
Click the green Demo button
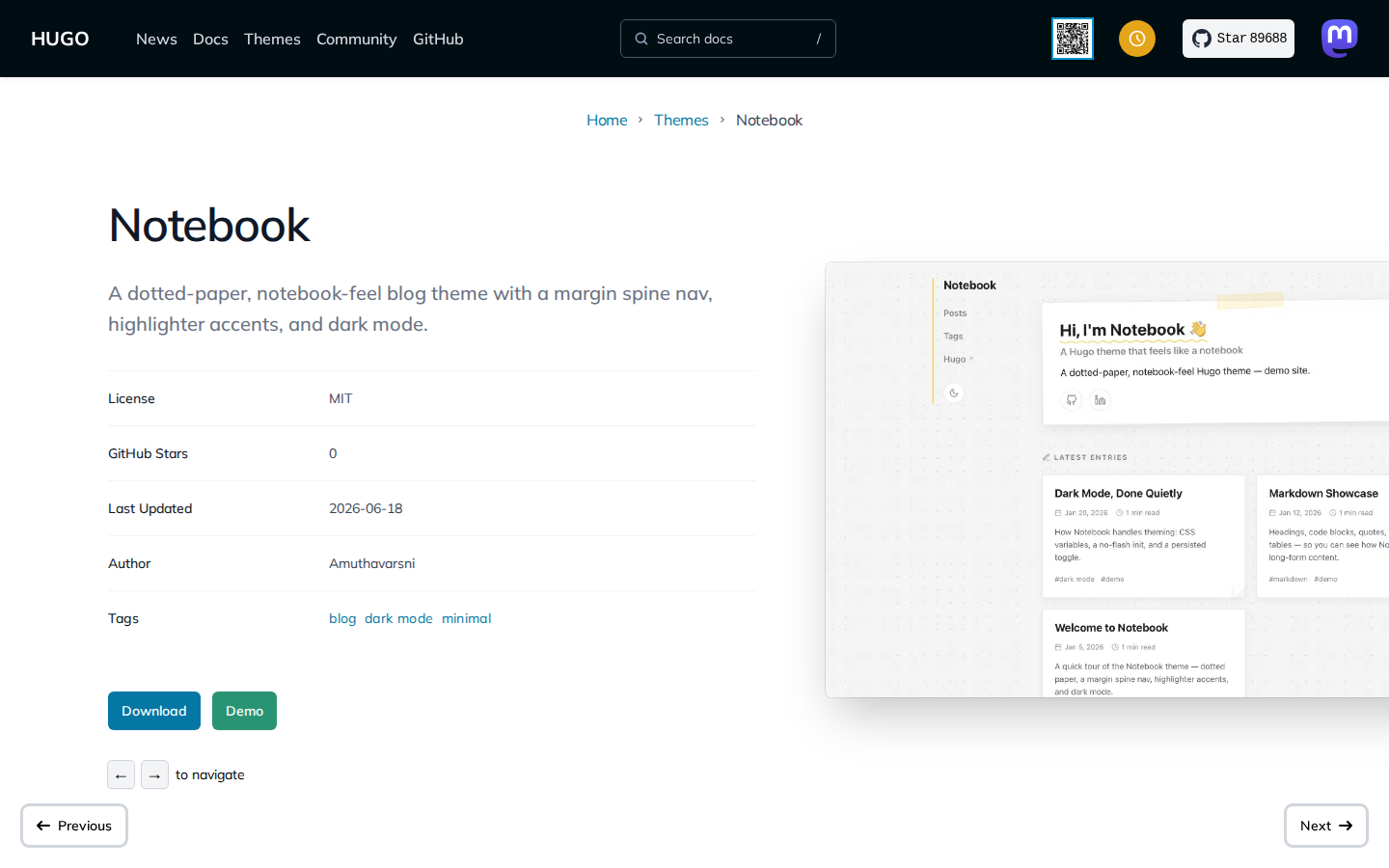point(244,711)
